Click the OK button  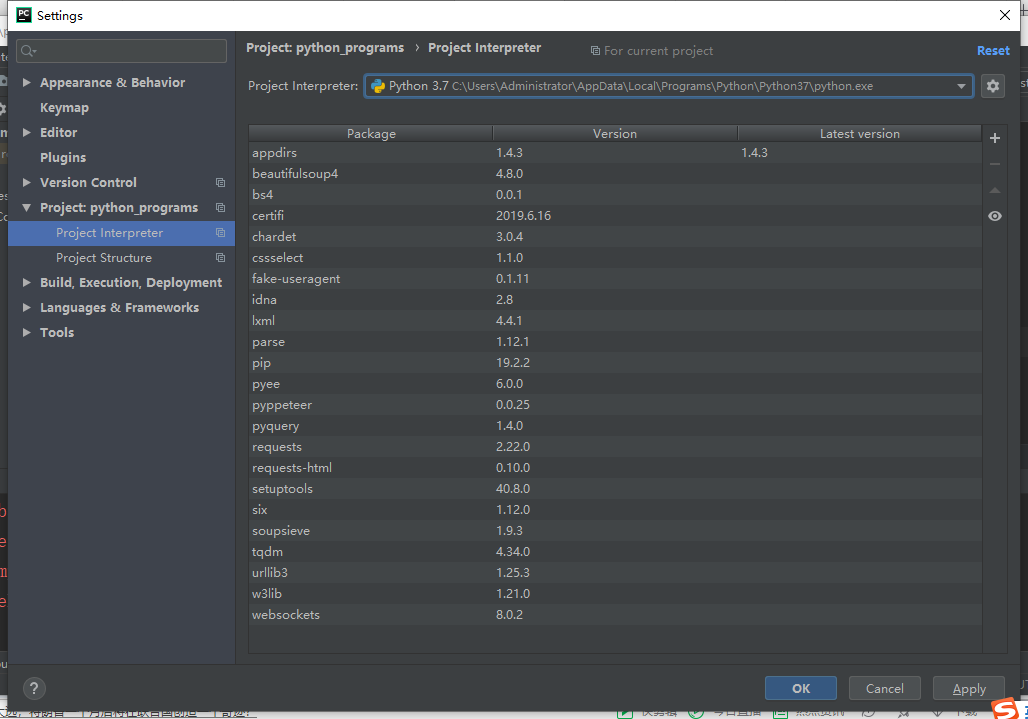801,688
